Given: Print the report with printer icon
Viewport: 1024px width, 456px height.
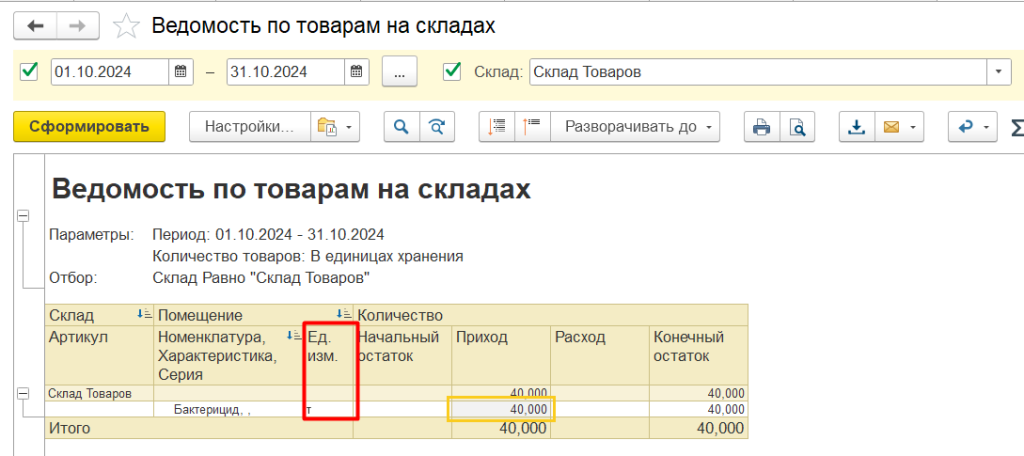Looking at the screenshot, I should [x=761, y=126].
